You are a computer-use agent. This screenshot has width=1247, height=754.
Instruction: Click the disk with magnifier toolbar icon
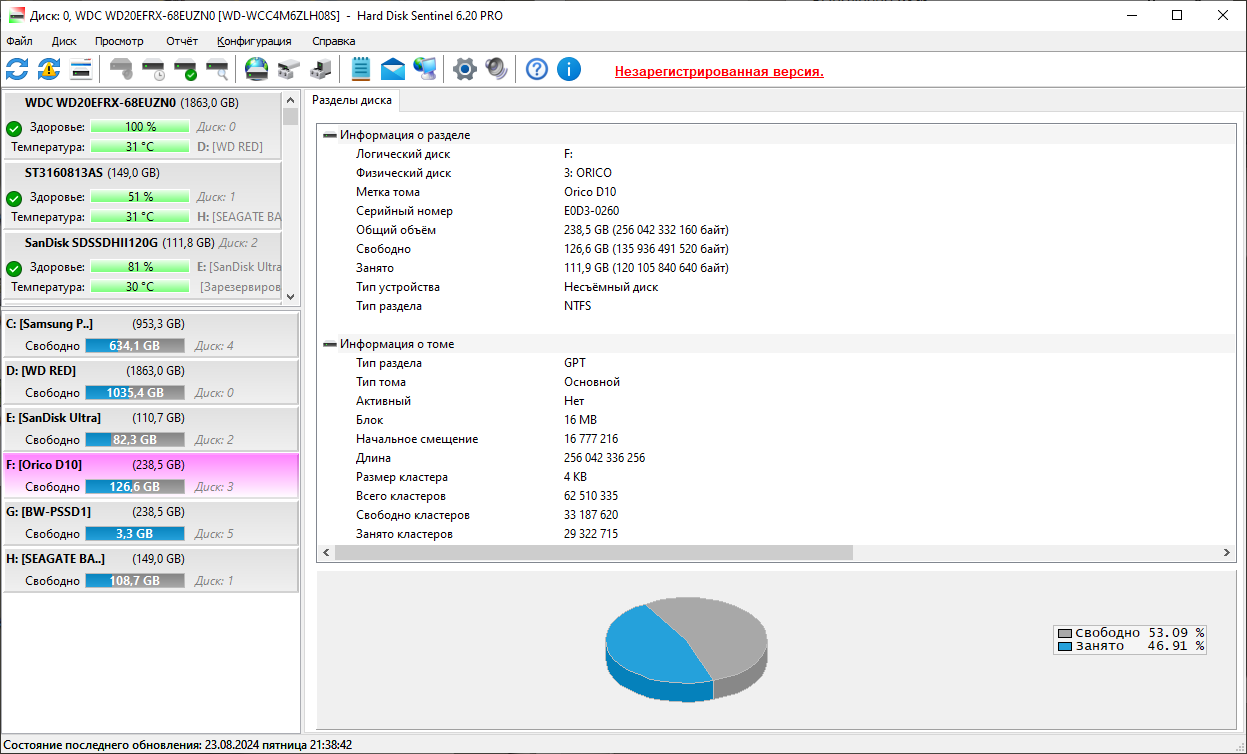click(x=217, y=69)
